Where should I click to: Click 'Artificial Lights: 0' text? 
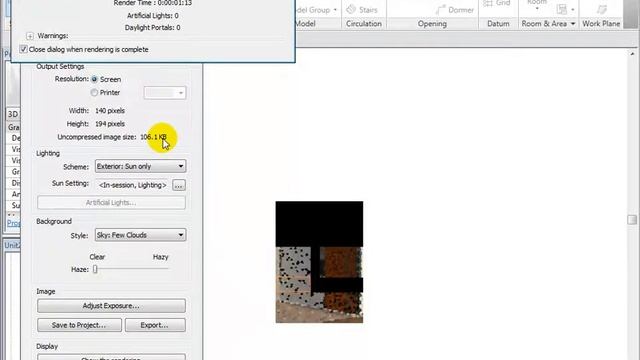pyautogui.click(x=153, y=16)
